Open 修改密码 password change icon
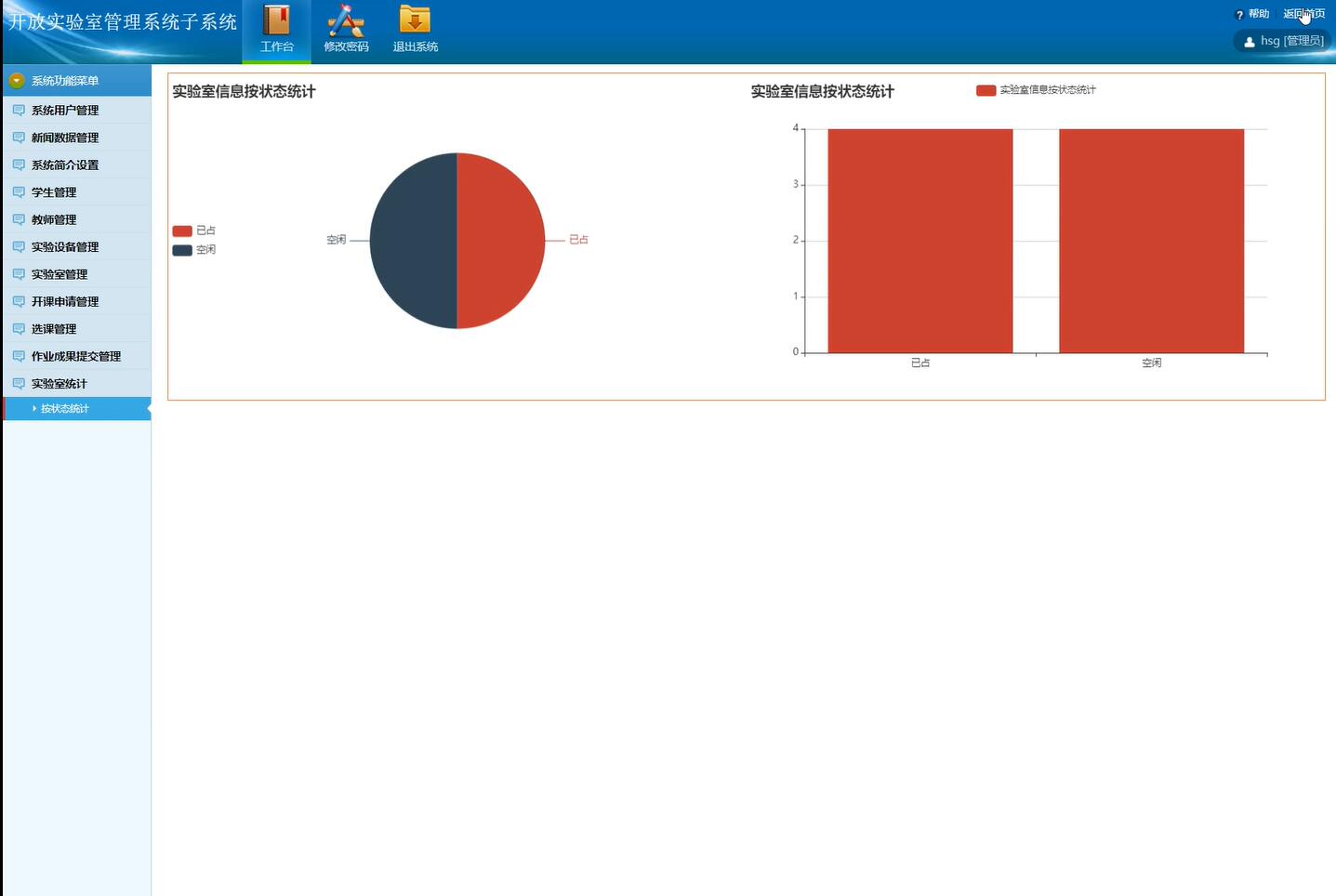 click(x=346, y=20)
